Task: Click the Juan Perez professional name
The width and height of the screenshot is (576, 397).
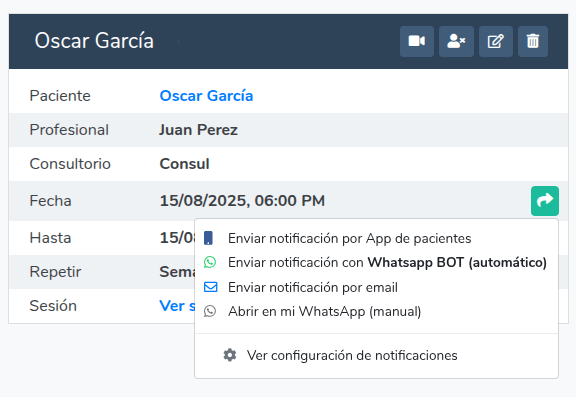Action: point(198,130)
